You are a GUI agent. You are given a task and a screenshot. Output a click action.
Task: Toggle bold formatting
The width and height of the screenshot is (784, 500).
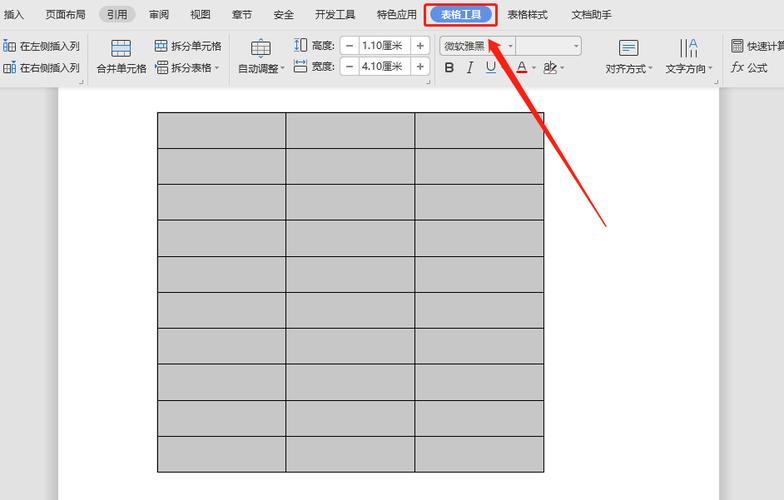coord(449,68)
